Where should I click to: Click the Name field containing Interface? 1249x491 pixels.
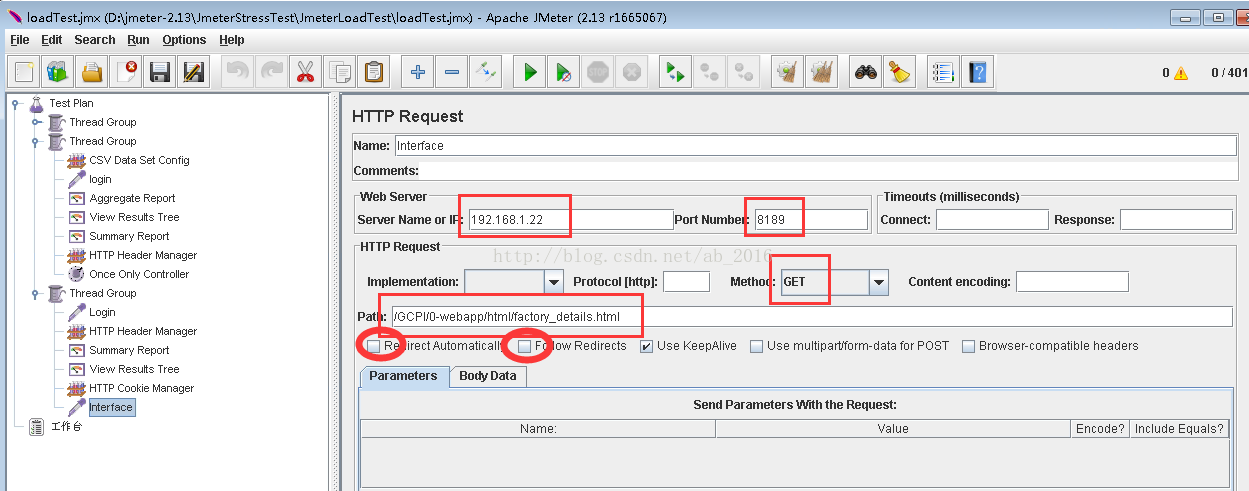(816, 145)
